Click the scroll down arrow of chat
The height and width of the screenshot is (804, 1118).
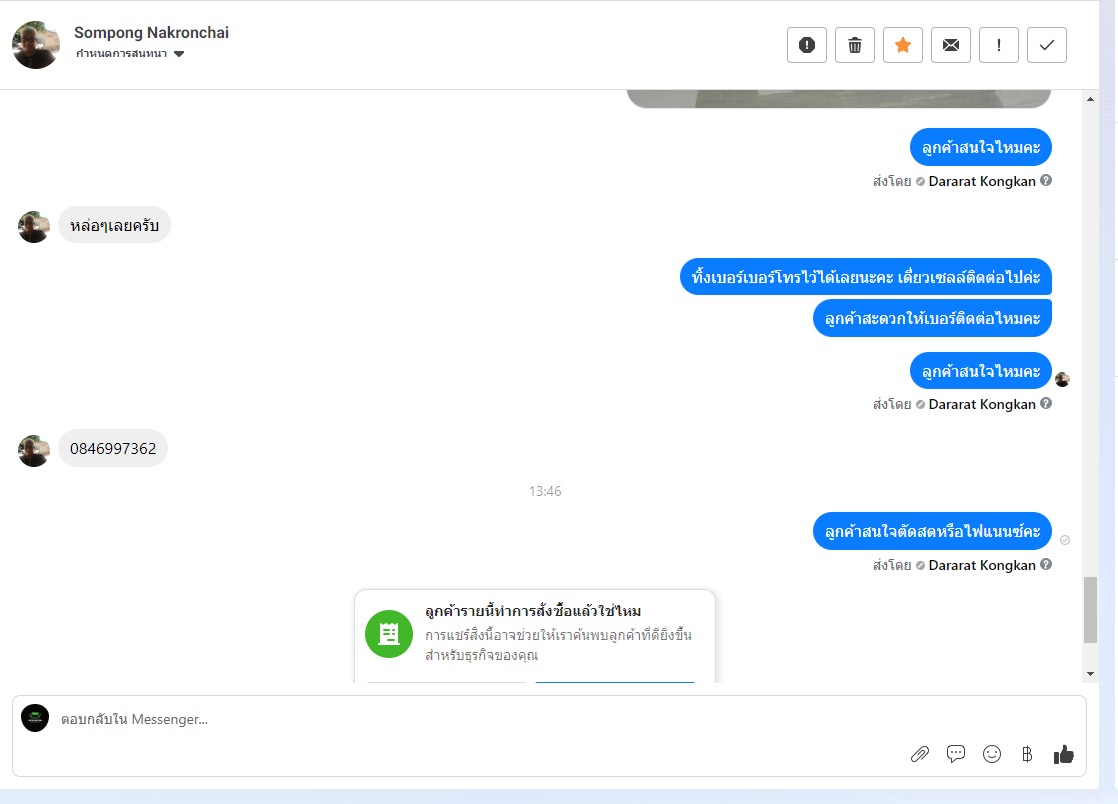coord(1090,674)
